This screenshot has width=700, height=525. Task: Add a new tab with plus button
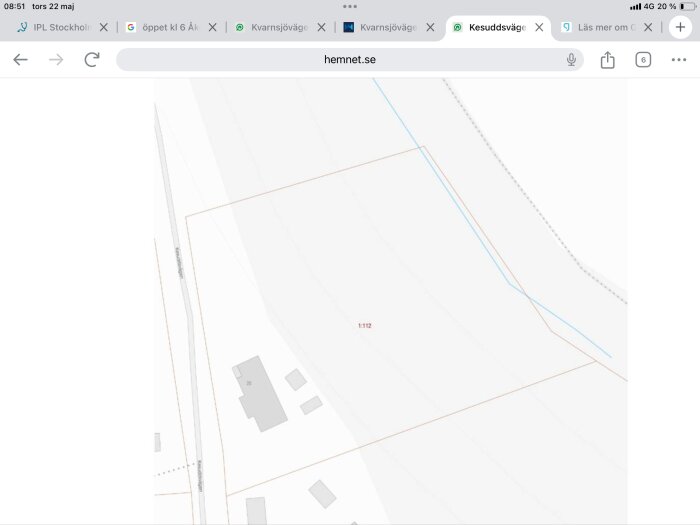coord(680,27)
